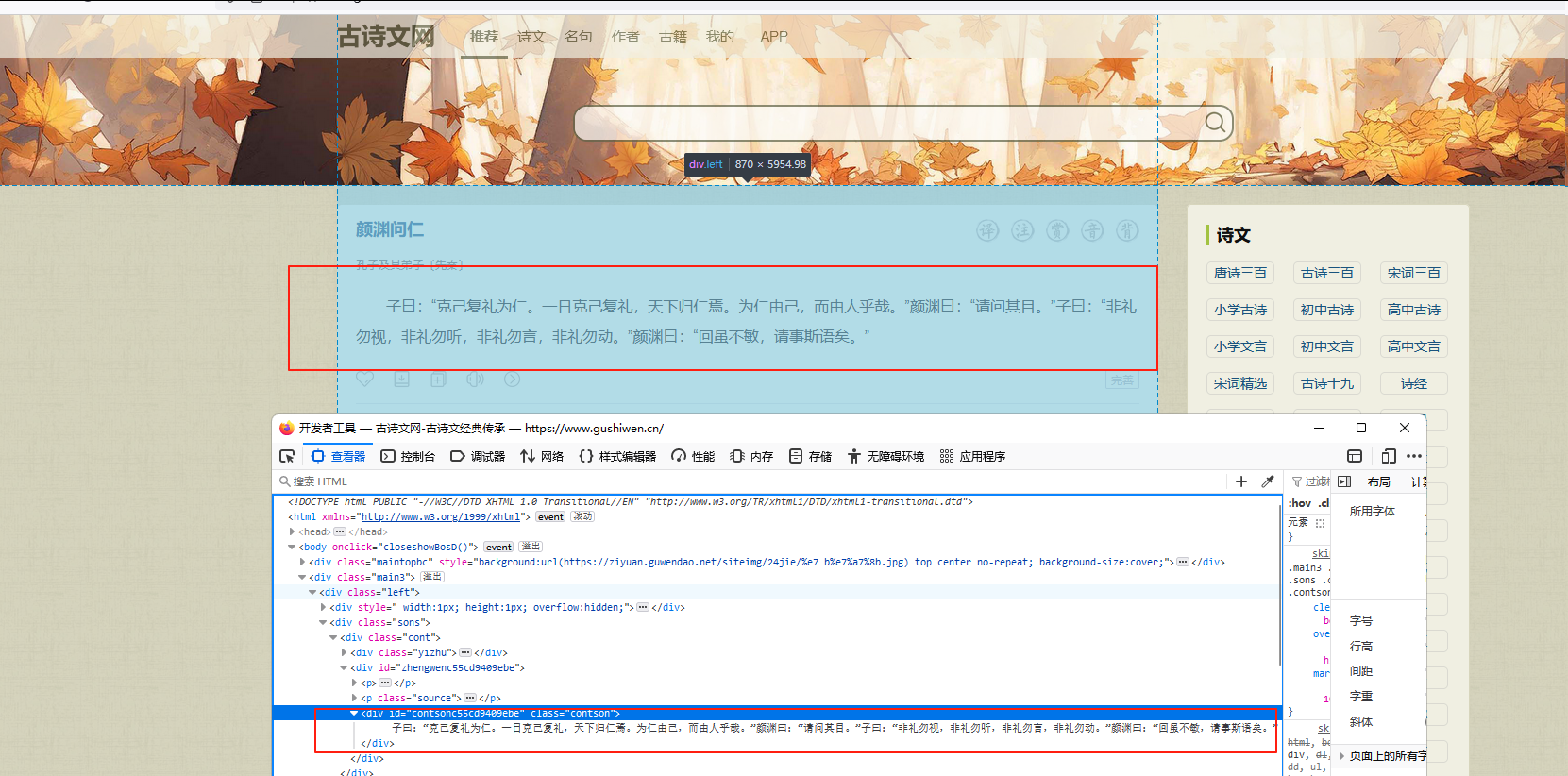Expand the div class yizhu node
The width and height of the screenshot is (1568, 776).
tap(344, 653)
